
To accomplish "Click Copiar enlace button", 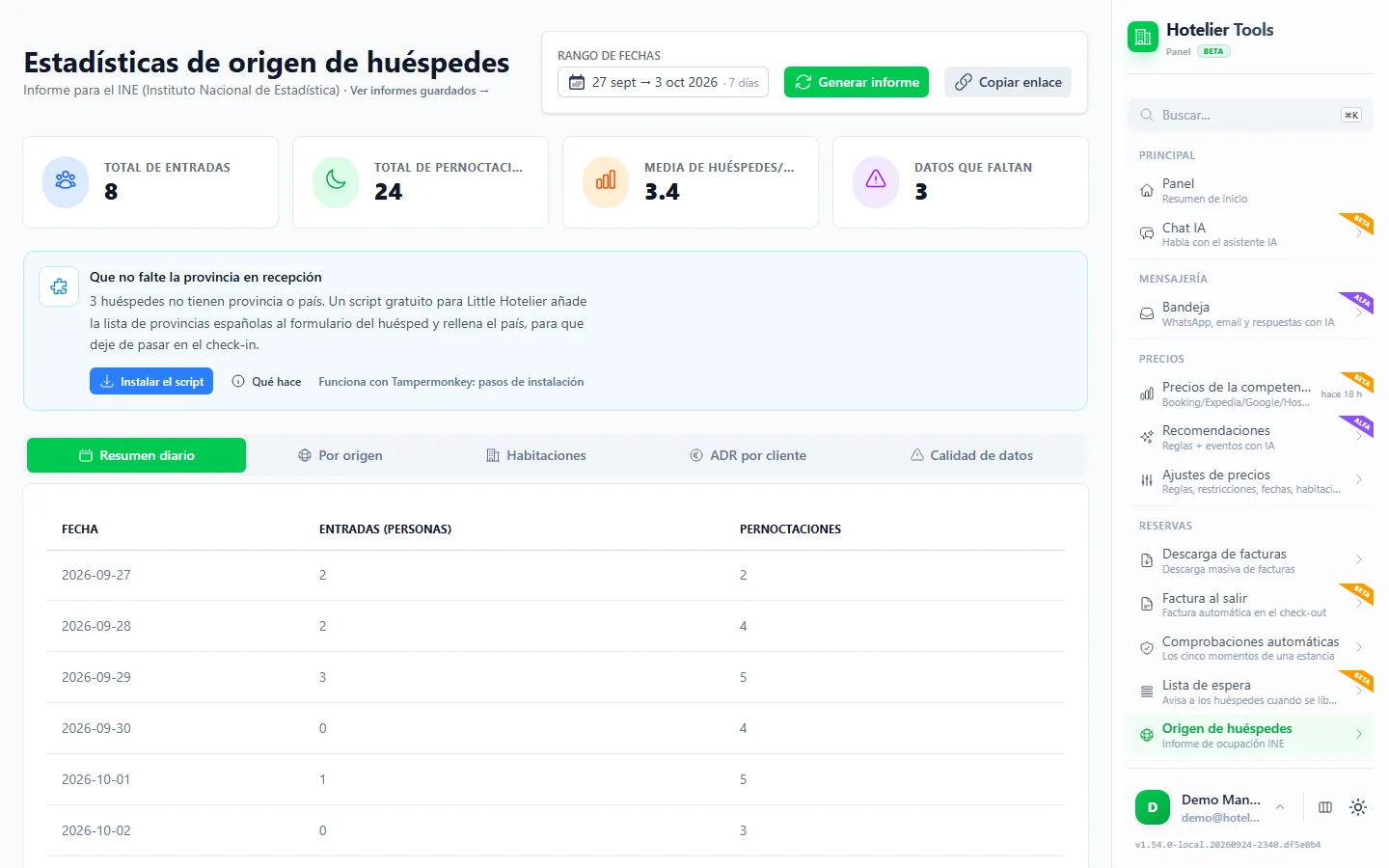I will click(1008, 82).
